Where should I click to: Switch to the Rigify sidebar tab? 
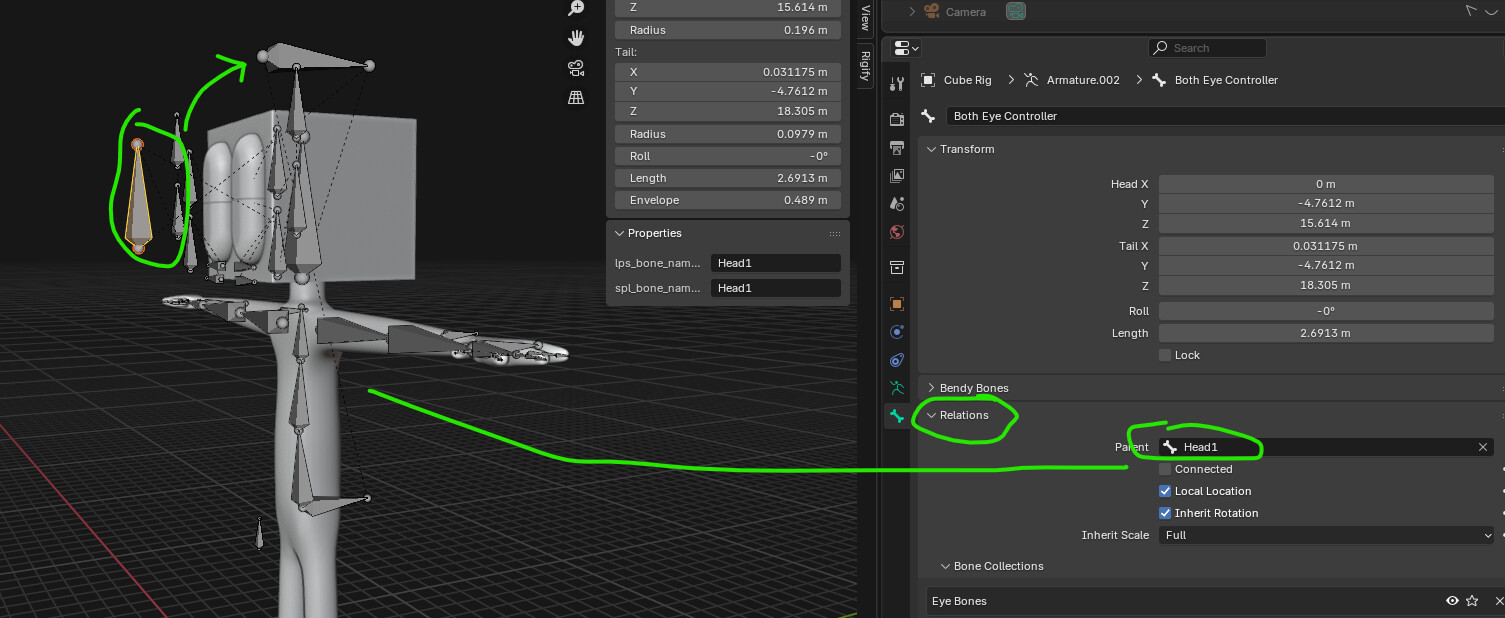pos(866,66)
